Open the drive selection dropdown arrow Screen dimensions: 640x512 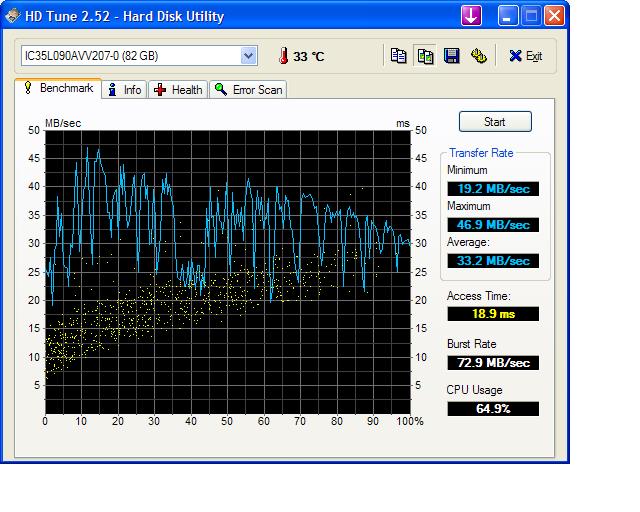point(249,56)
